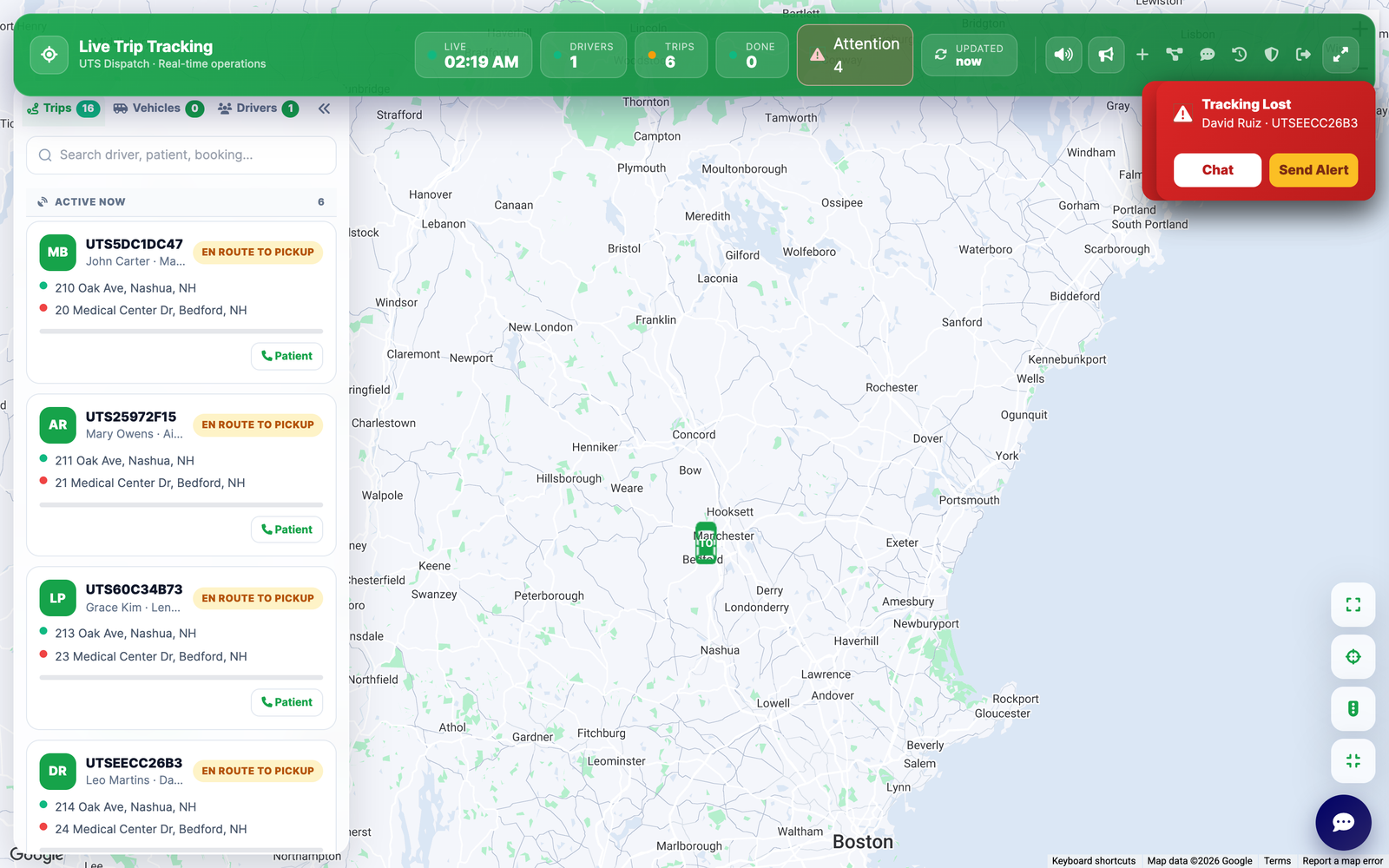This screenshot has height=868, width=1389.
Task: Click the plus add icon in header
Action: (1142, 55)
